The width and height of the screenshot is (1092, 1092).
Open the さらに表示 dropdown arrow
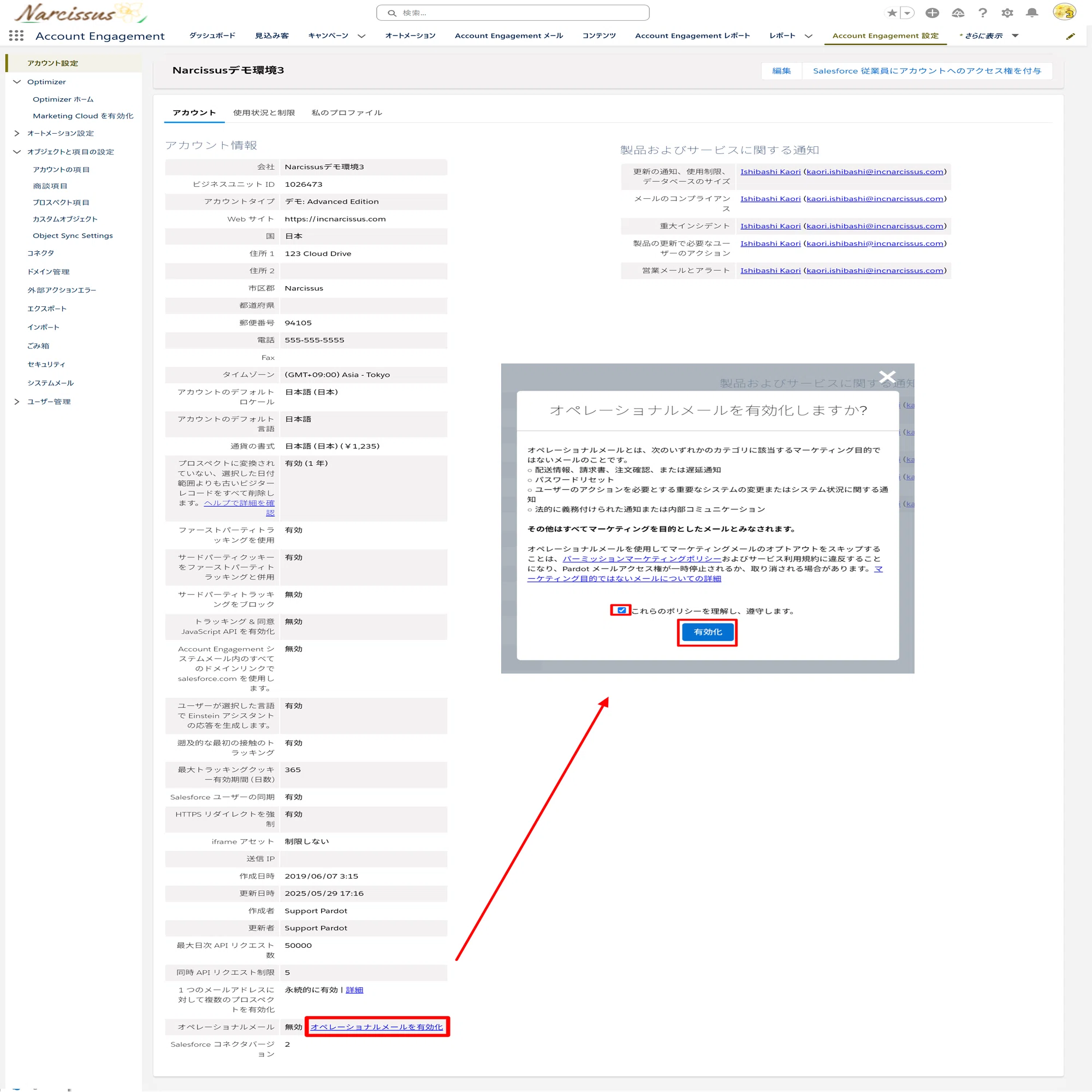pos(1015,35)
